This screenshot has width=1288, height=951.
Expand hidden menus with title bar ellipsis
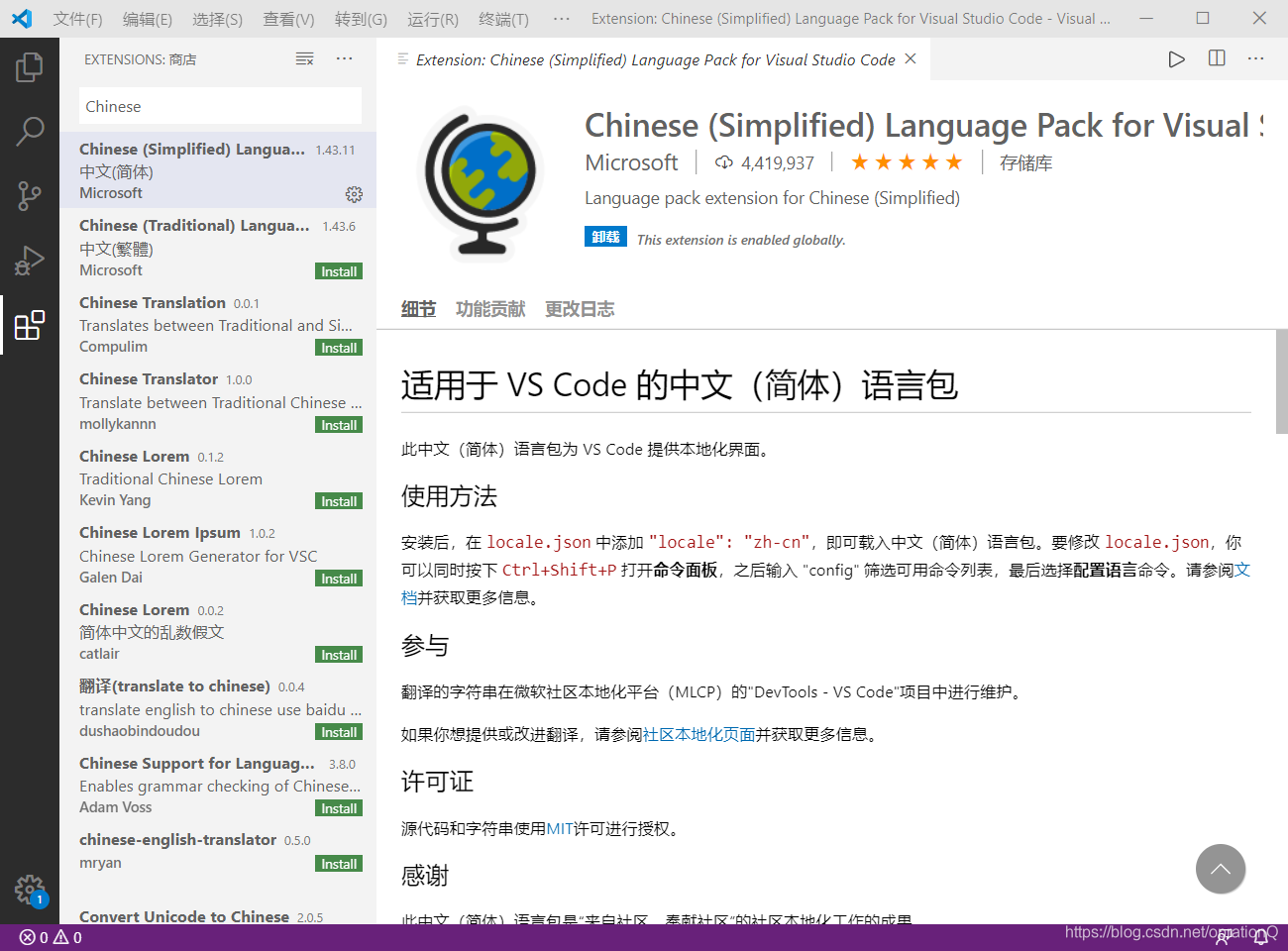click(x=562, y=19)
